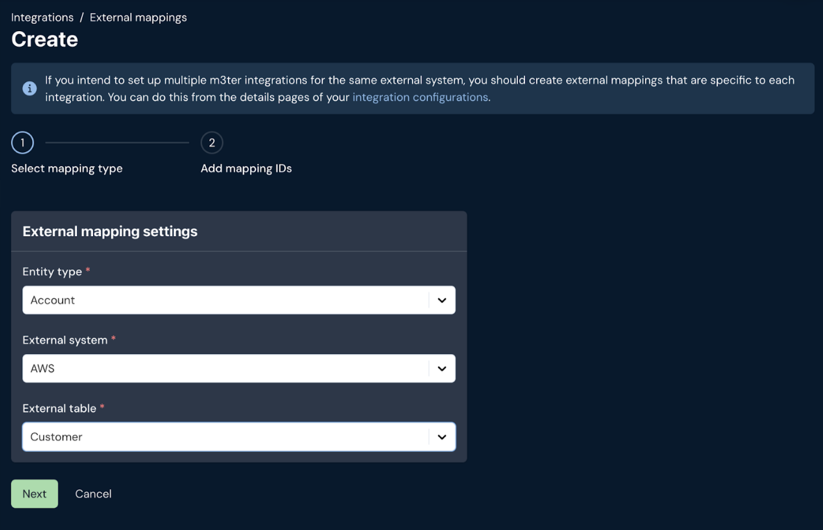Select step 2 circle indicator
The image size is (823, 530).
pyautogui.click(x=212, y=143)
